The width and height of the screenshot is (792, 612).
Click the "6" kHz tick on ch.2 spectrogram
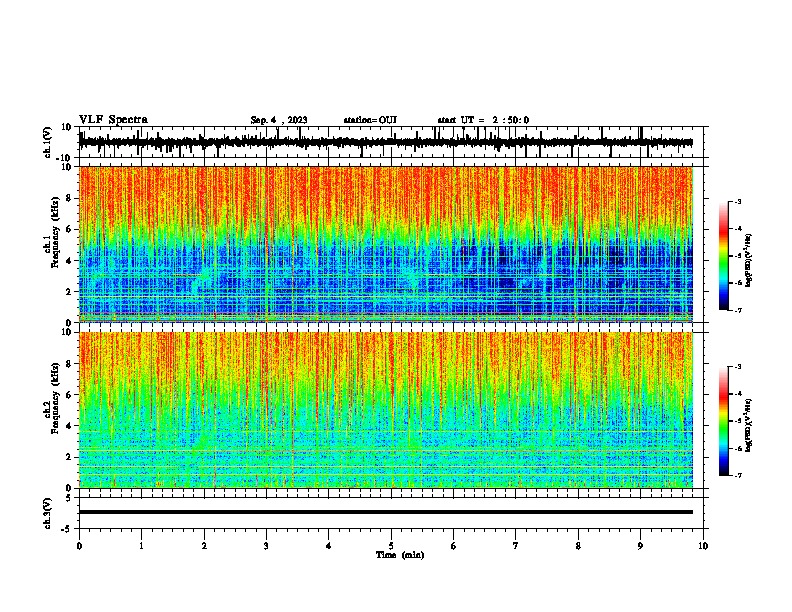point(69,395)
